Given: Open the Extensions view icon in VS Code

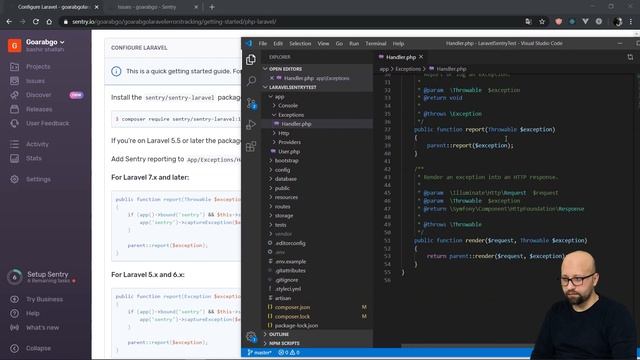Looking at the screenshot, I should 251,146.
